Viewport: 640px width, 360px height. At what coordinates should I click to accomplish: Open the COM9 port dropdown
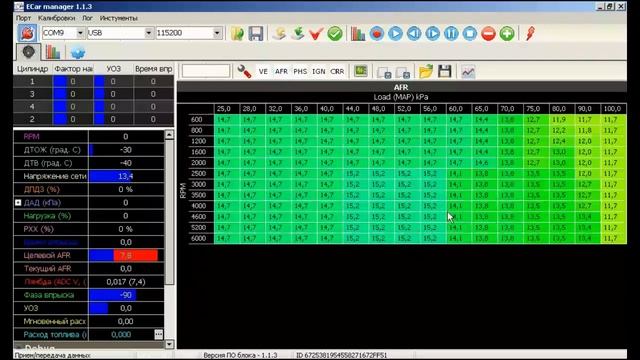click(x=80, y=33)
